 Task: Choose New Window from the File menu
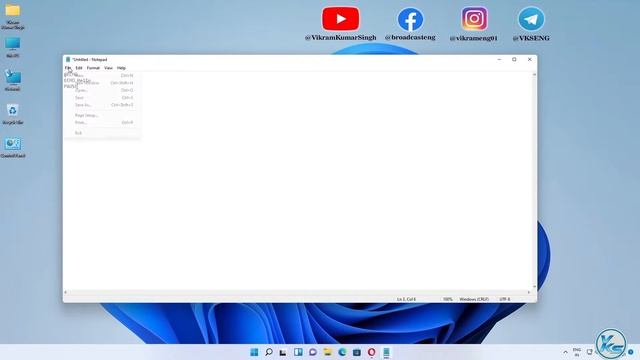click(103, 83)
